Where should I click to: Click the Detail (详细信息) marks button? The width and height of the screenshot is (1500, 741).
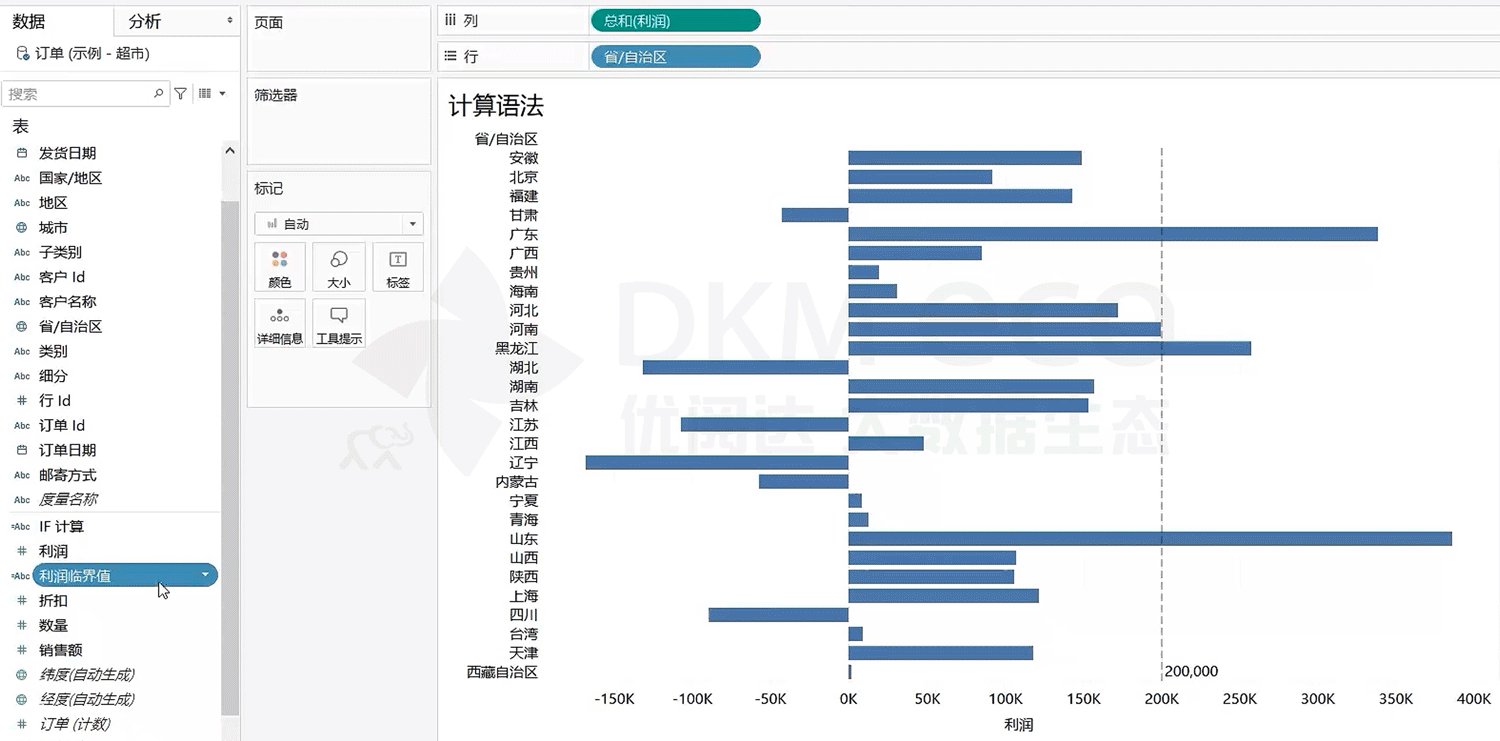coord(280,324)
